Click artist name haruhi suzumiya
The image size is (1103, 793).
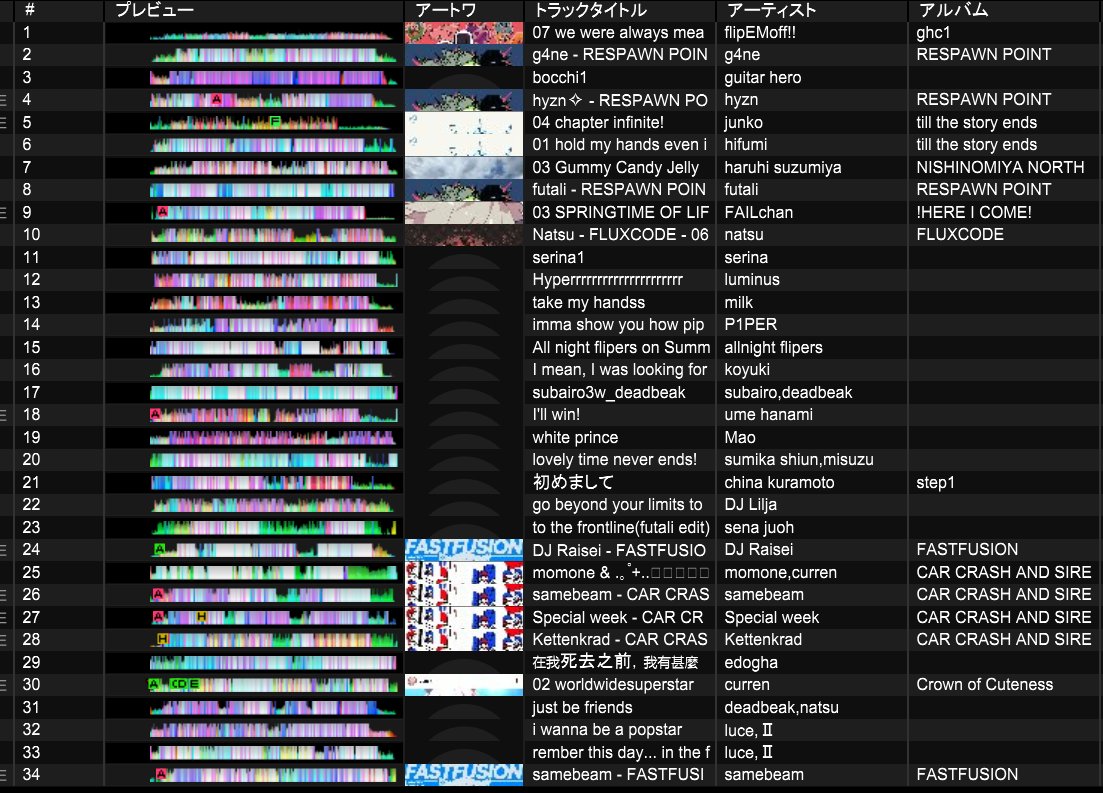(783, 167)
